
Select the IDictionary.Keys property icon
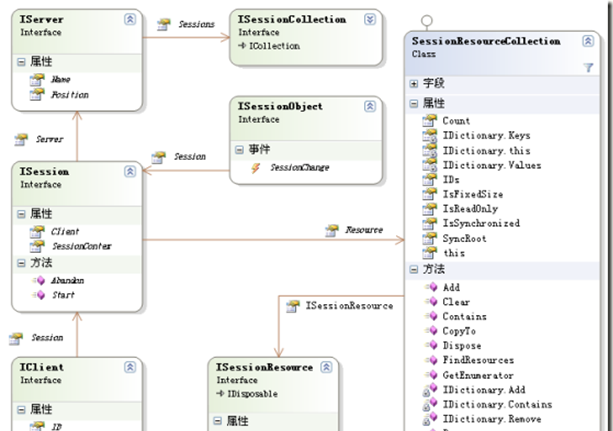click(x=430, y=136)
